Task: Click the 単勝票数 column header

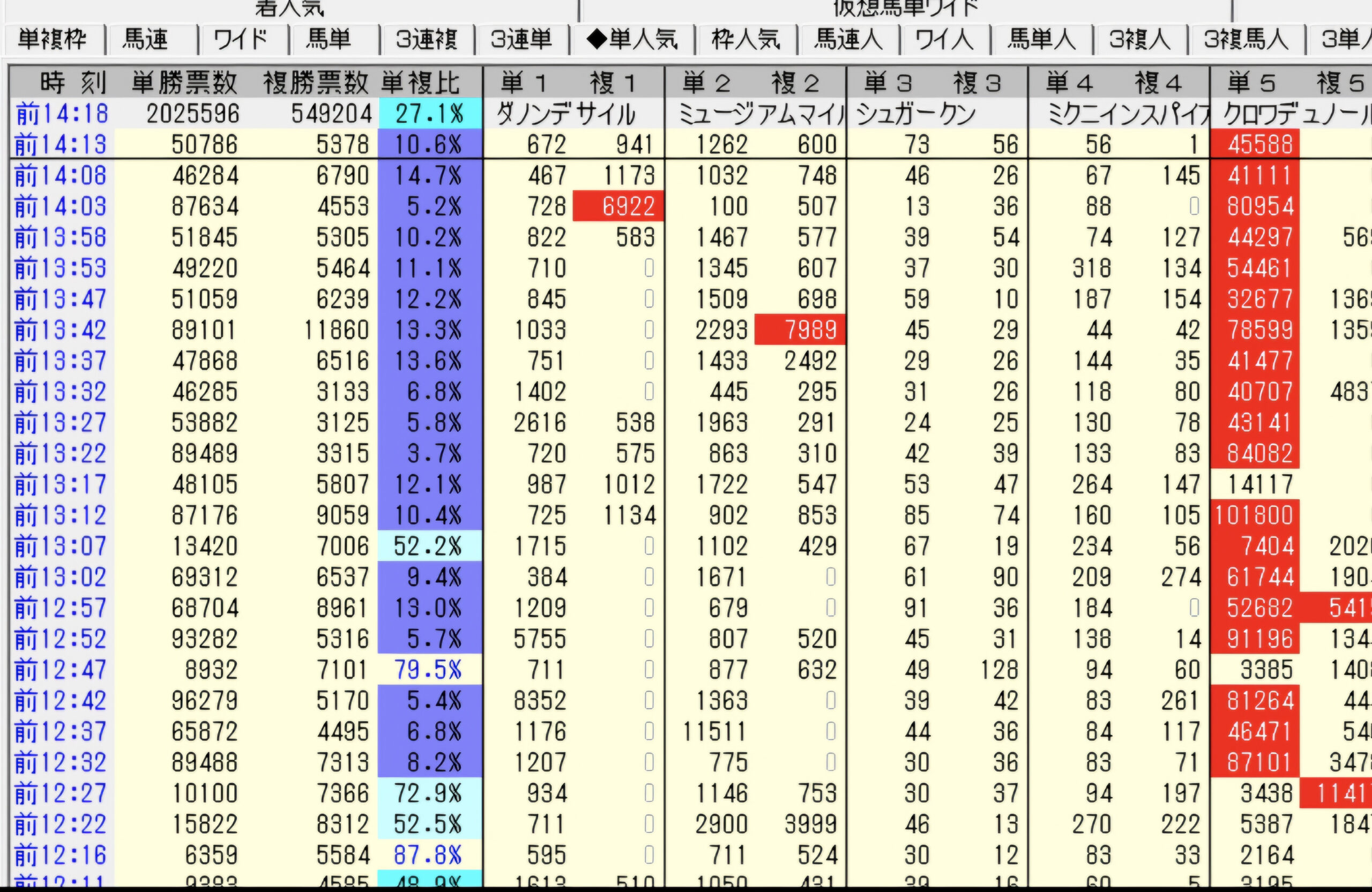Action: pyautogui.click(x=184, y=83)
